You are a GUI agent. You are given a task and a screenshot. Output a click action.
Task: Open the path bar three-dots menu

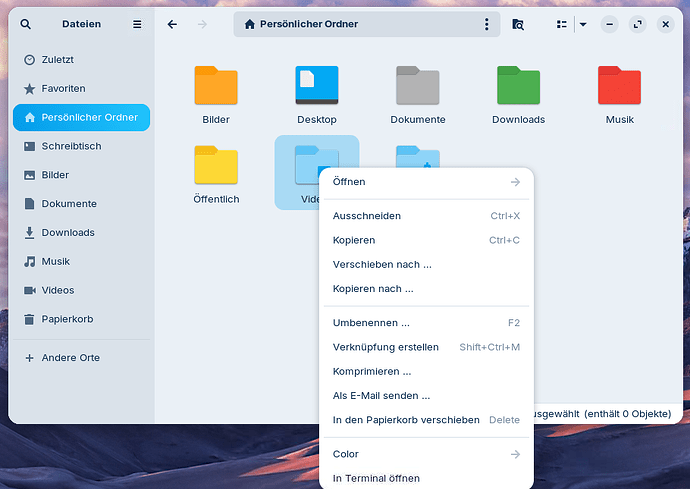[486, 24]
